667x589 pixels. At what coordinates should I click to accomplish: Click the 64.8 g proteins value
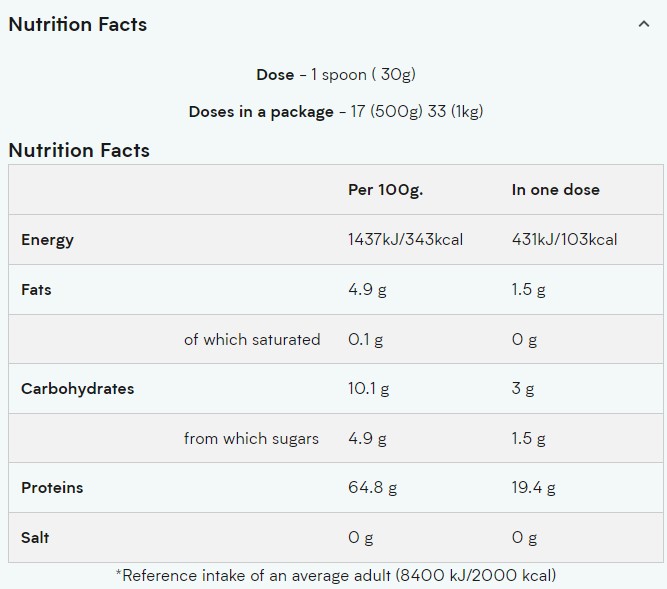[x=372, y=488]
